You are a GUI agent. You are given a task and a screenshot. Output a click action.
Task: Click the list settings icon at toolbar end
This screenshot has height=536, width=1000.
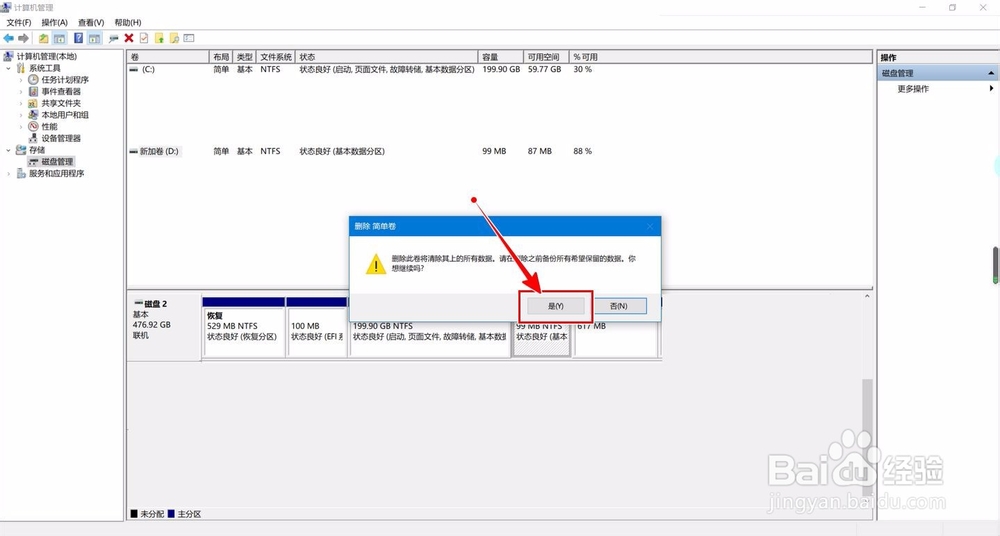(x=189, y=38)
